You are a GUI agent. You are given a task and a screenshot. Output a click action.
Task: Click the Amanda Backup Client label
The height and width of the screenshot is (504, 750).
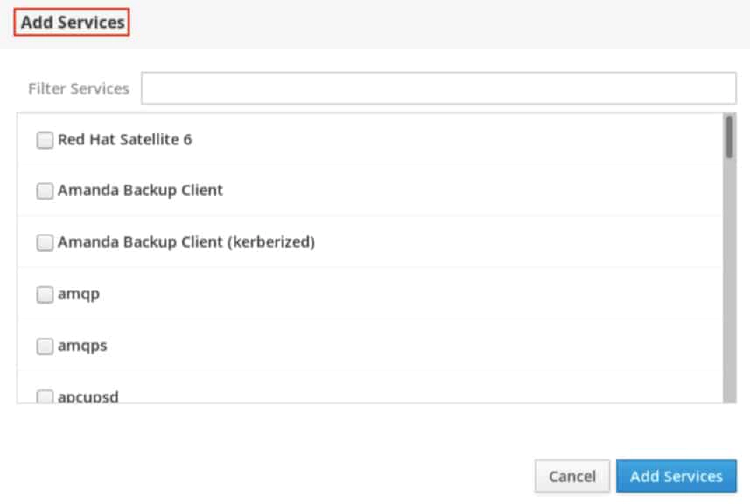(x=140, y=191)
